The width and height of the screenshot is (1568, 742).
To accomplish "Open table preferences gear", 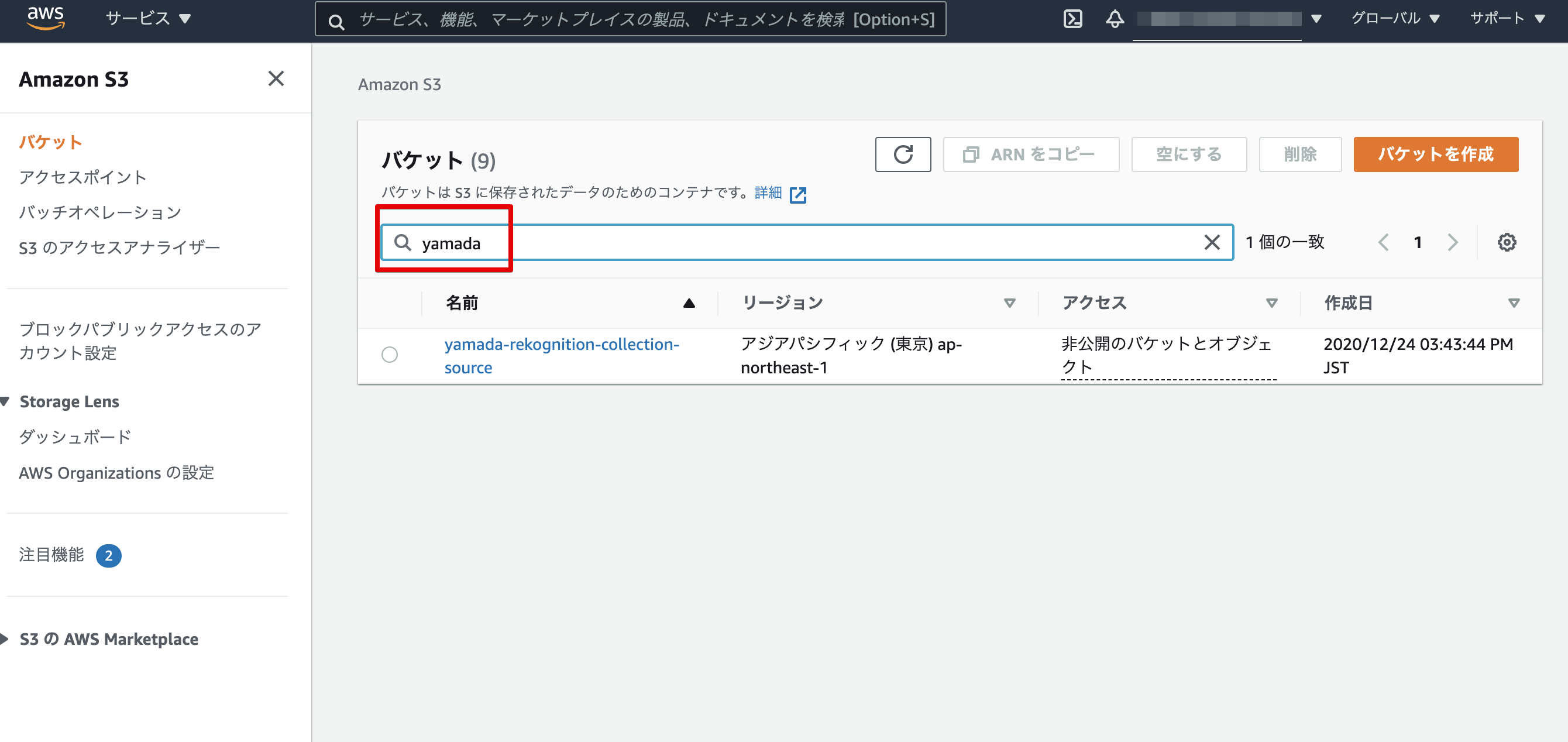I will (x=1507, y=242).
